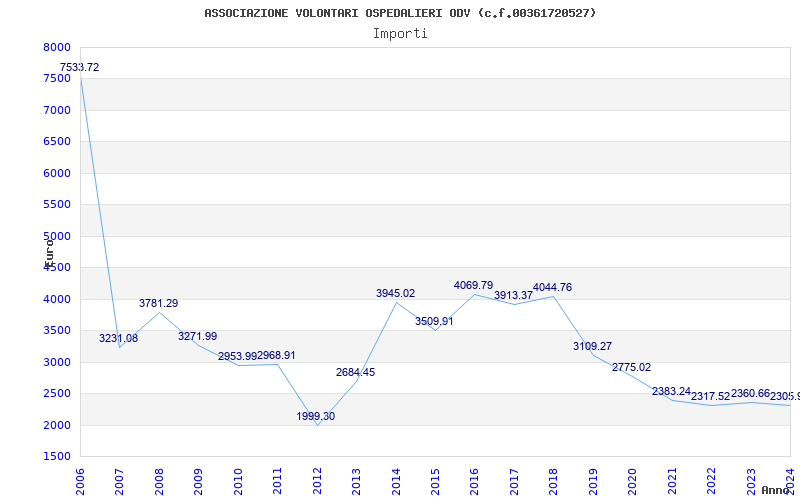
Task: Click the 5000 value on the y-axis
Action: 56,236
